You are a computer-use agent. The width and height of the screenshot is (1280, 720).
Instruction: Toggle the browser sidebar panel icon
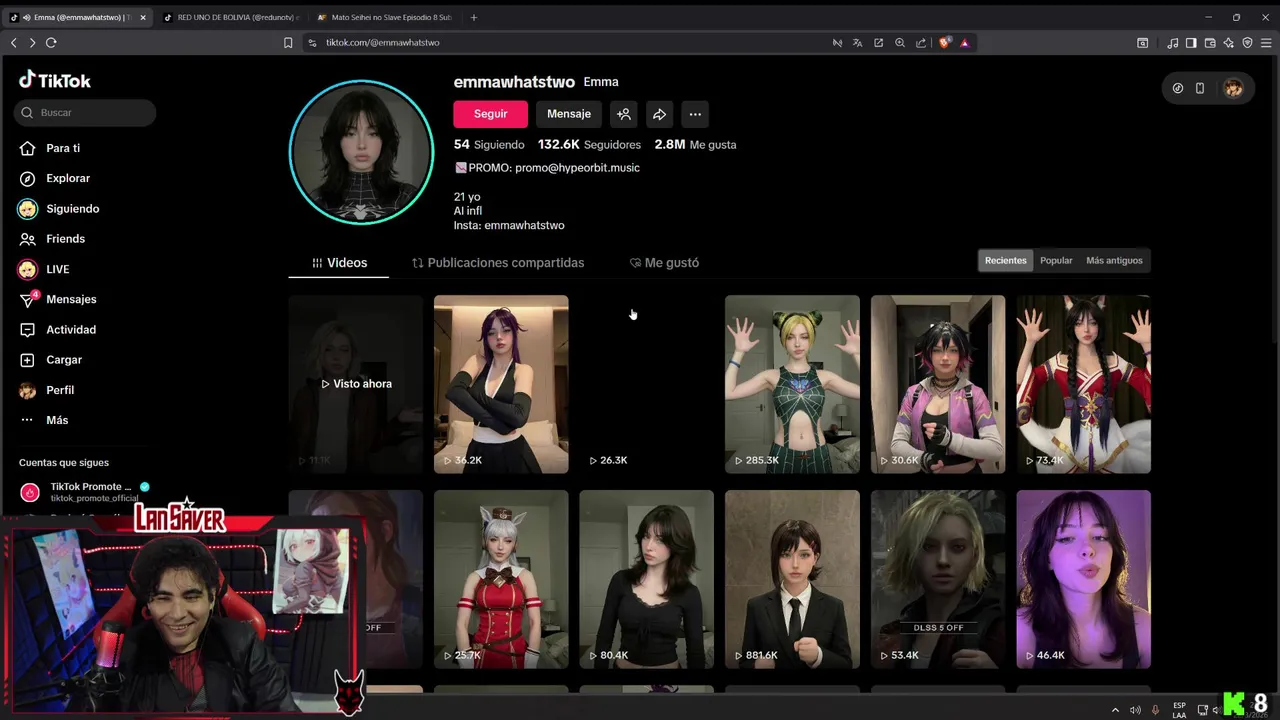tap(1191, 43)
